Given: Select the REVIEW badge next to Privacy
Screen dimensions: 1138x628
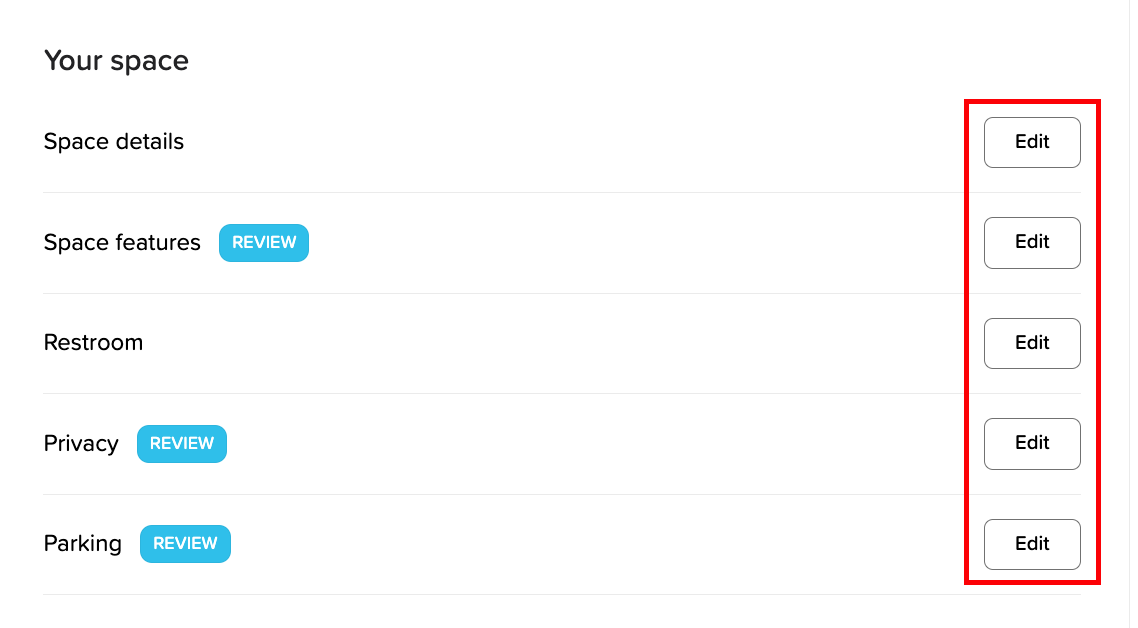Looking at the screenshot, I should 182,444.
